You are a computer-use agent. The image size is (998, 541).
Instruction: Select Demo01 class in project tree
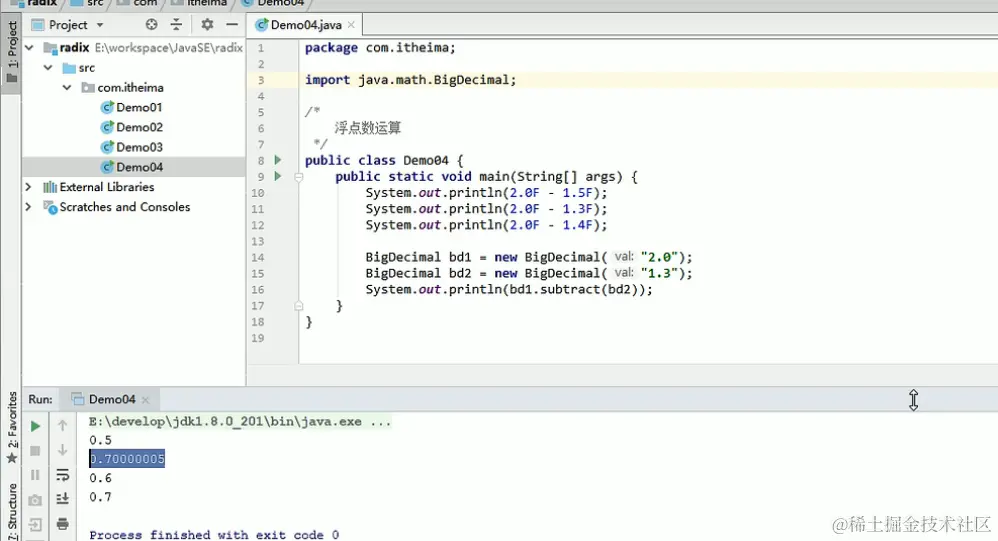pyautogui.click(x=132, y=108)
